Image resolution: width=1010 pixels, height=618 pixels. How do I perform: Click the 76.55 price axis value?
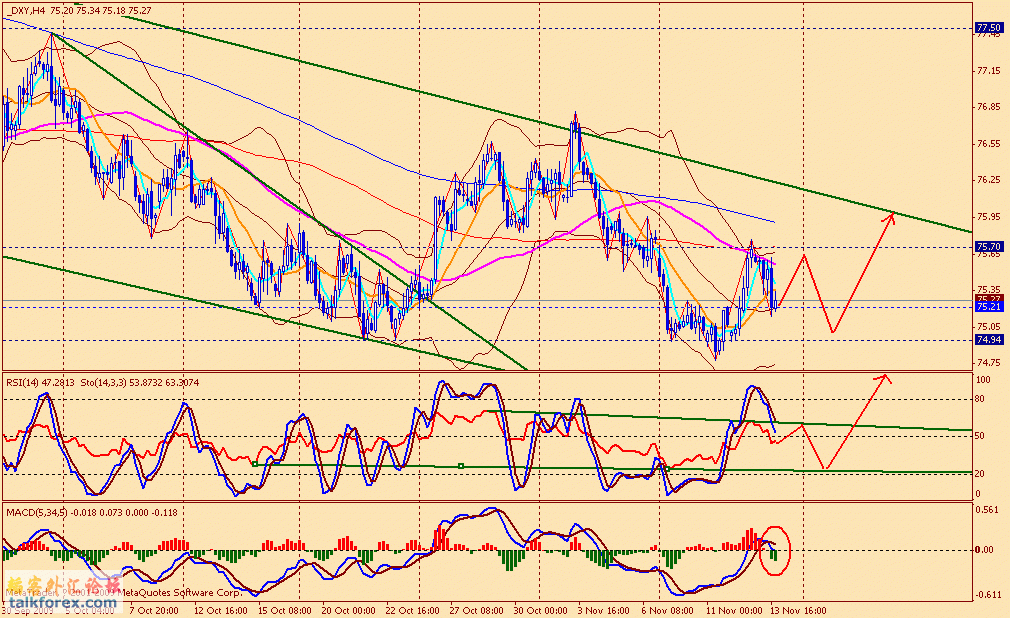coord(989,144)
